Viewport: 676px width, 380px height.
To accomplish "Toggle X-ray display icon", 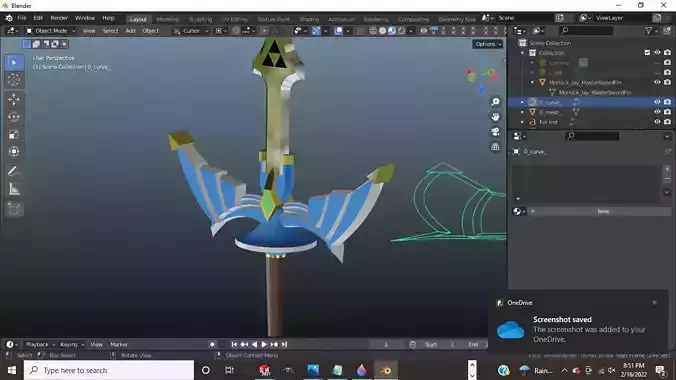I will click(360, 31).
